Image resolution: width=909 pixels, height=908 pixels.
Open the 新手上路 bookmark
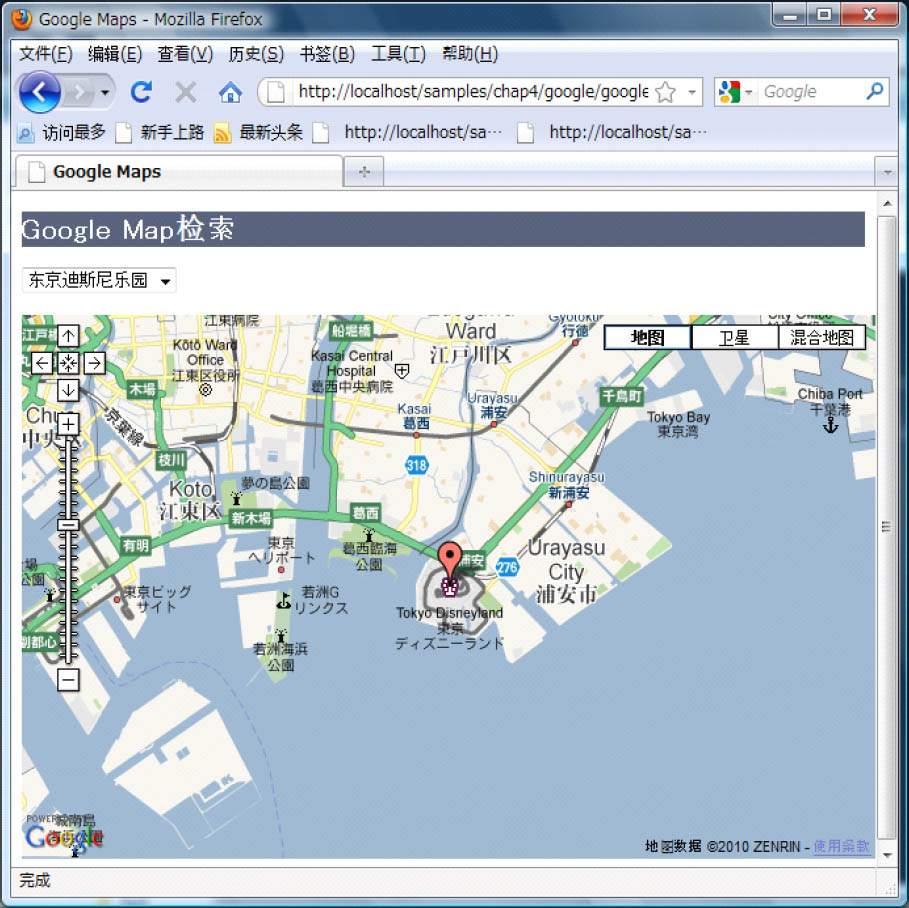pos(160,133)
